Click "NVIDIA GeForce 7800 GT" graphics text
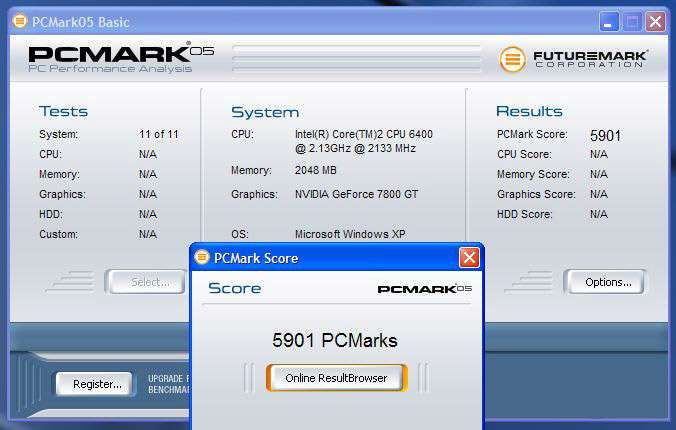This screenshot has height=430, width=676. tap(356, 194)
